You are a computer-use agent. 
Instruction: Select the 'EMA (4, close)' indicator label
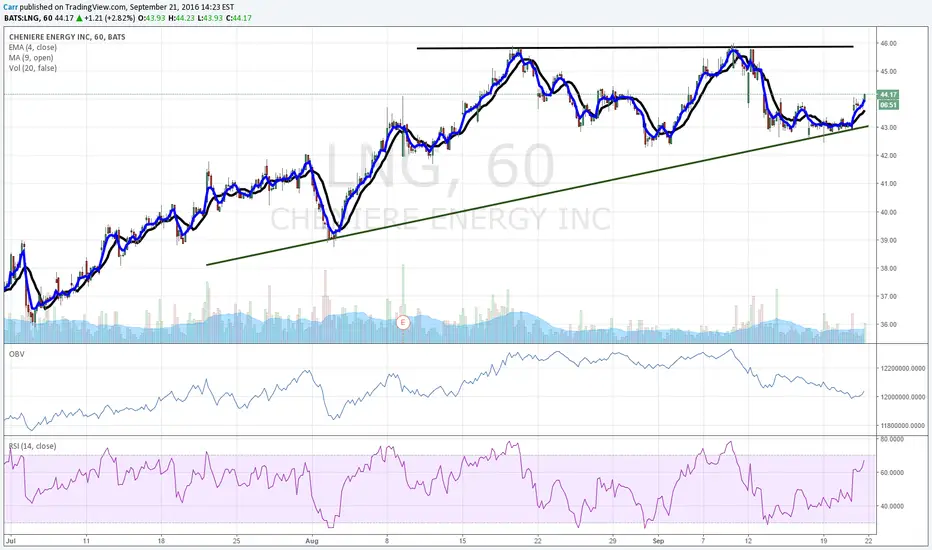click(33, 47)
